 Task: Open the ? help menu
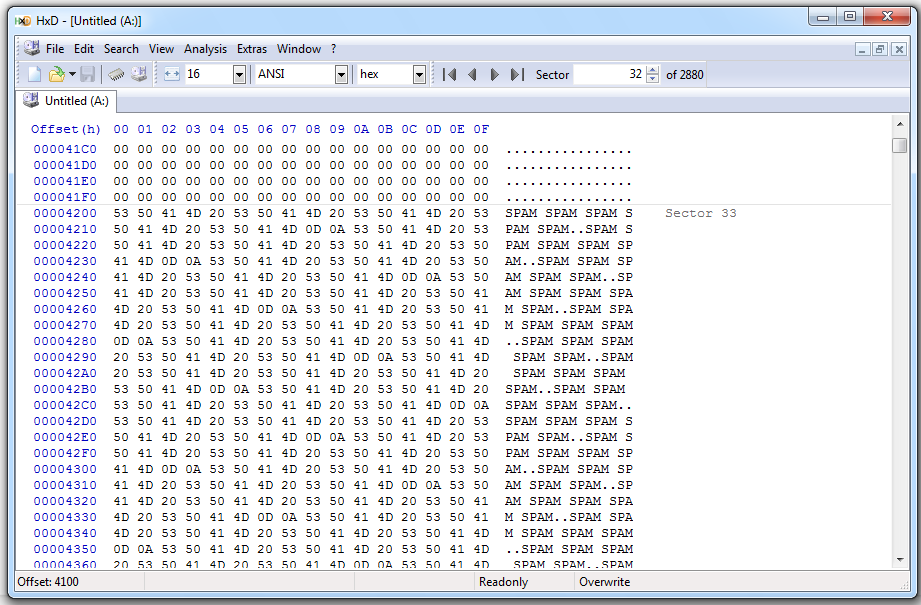pos(333,49)
